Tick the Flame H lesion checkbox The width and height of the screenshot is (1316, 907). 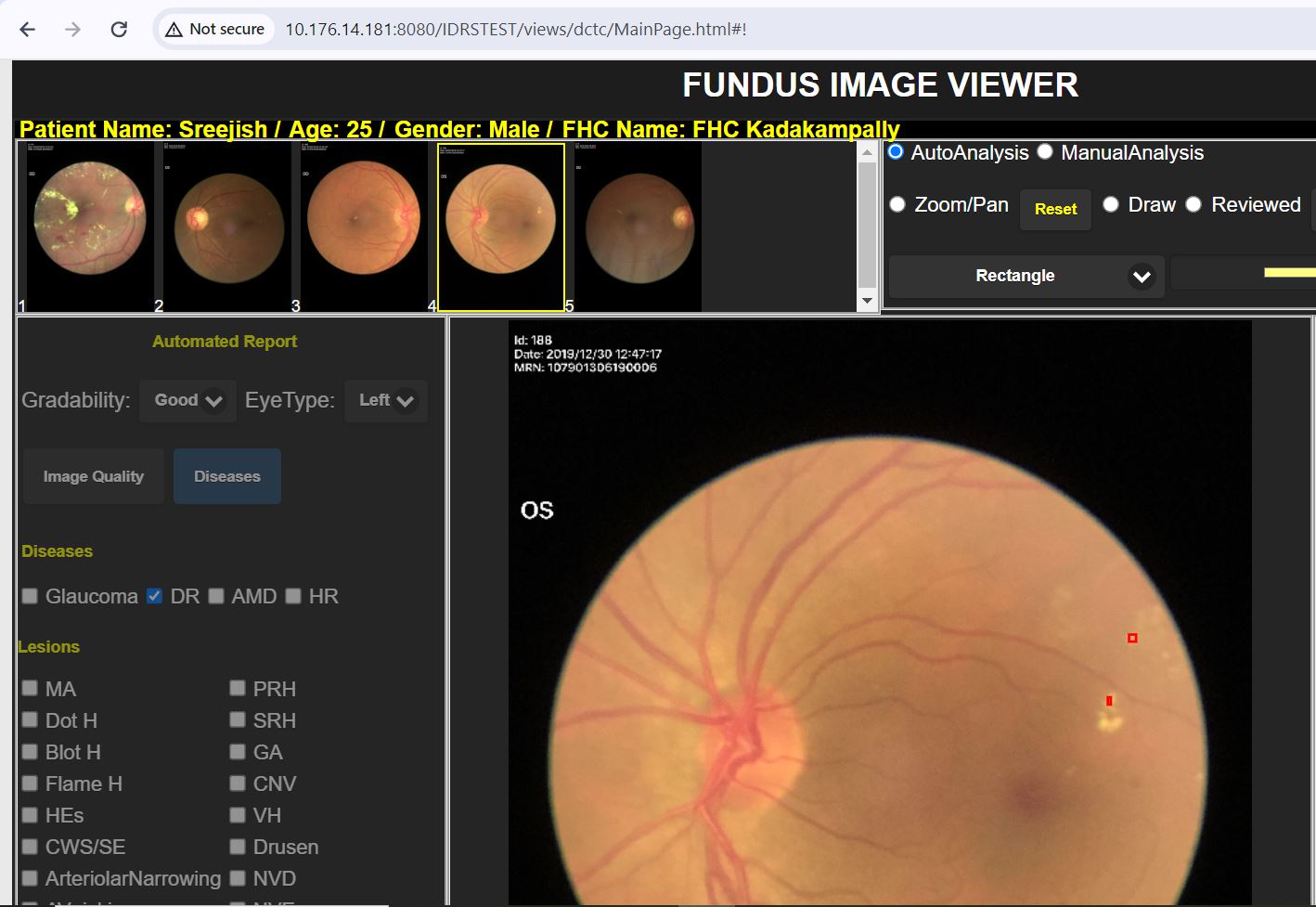(30, 783)
